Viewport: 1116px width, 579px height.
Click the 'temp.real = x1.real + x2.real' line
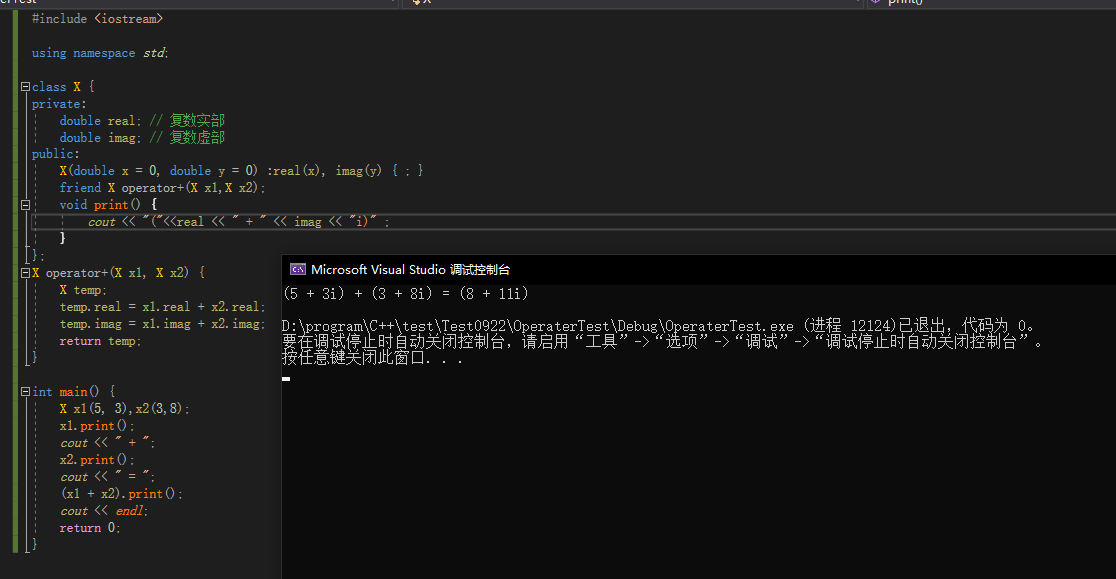tap(162, 307)
